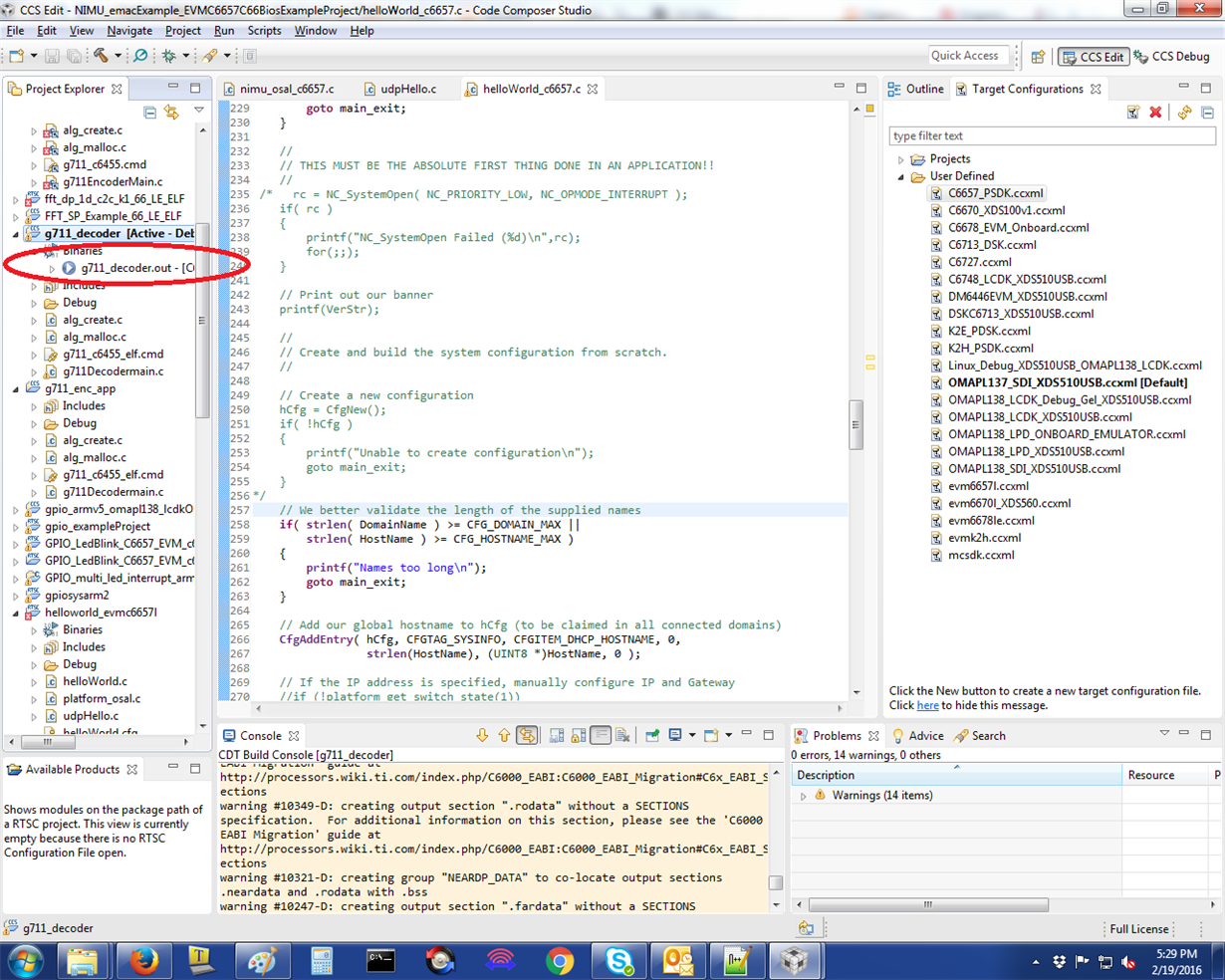Image resolution: width=1225 pixels, height=980 pixels.
Task: Toggle Show Error Context in Console
Action: click(527, 736)
